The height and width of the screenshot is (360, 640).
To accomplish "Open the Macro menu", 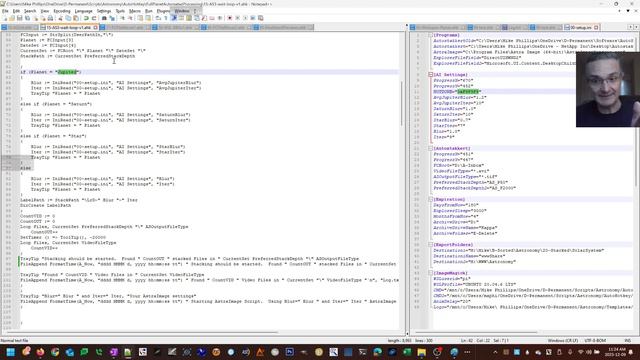I will click(135, 11).
